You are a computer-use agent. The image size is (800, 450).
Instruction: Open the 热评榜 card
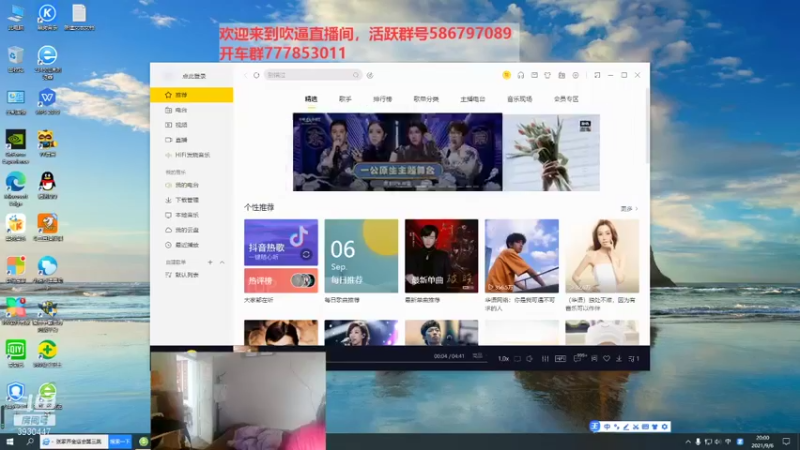point(281,281)
